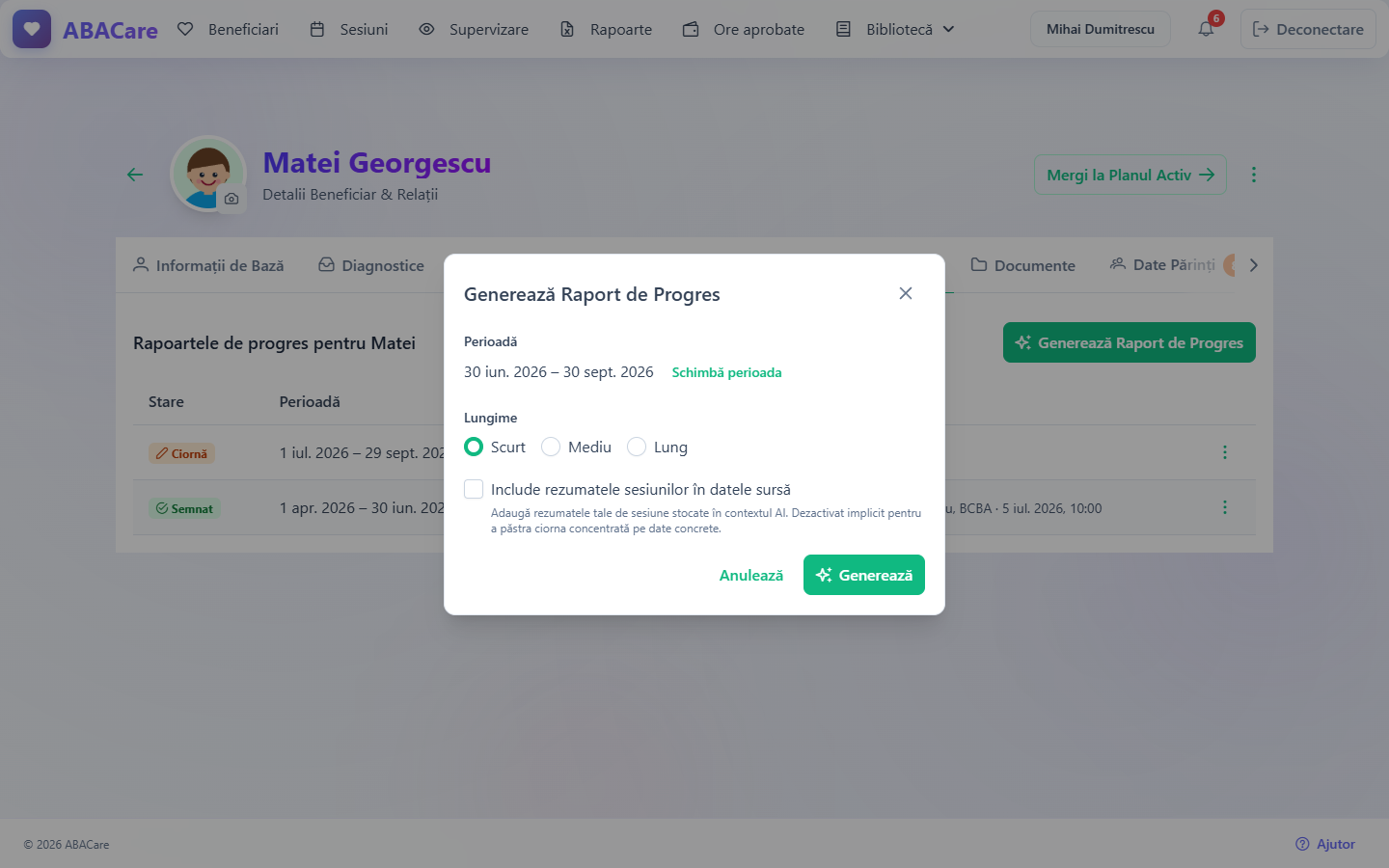Change Matei's photo via camera icon
This screenshot has height=868, width=1389.
tap(231, 199)
